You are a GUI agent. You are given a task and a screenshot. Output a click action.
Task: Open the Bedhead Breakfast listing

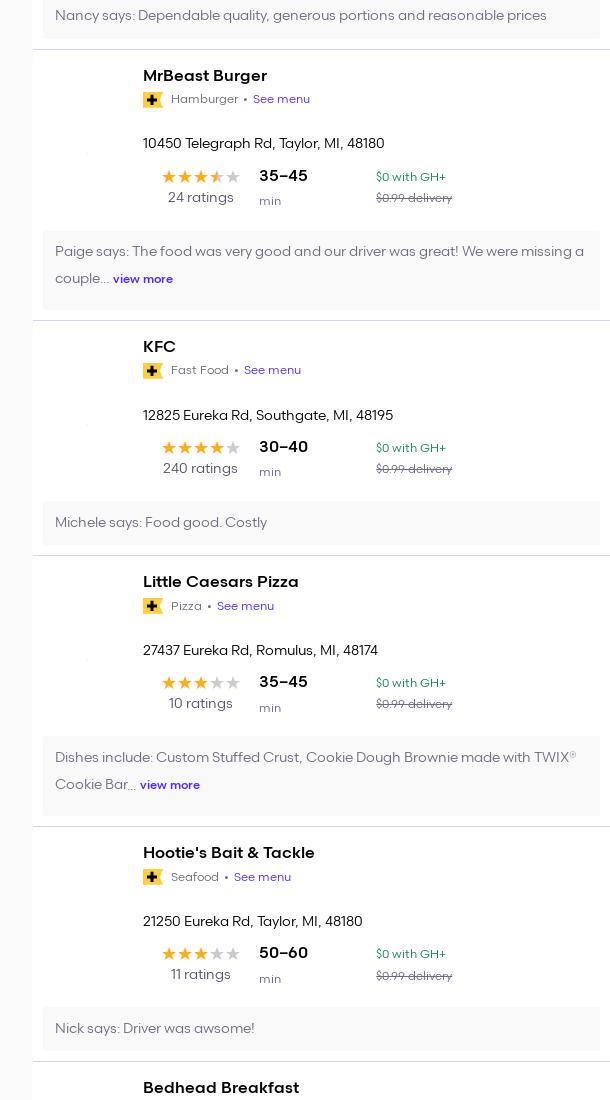point(221,1088)
